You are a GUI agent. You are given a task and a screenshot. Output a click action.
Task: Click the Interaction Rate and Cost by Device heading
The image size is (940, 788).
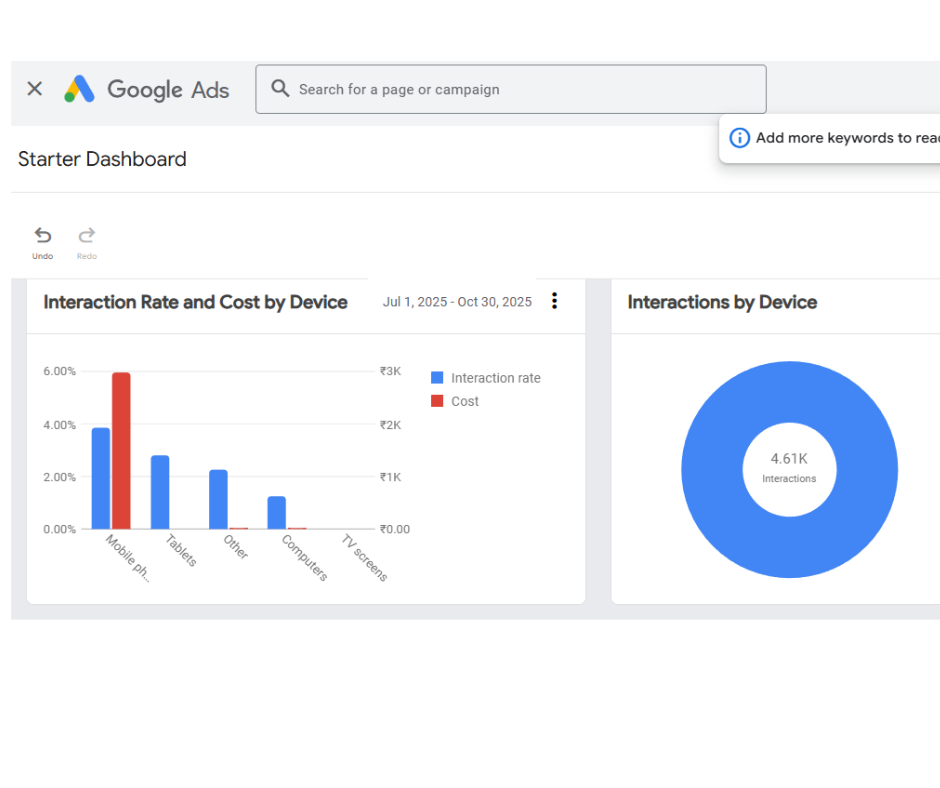(x=195, y=302)
